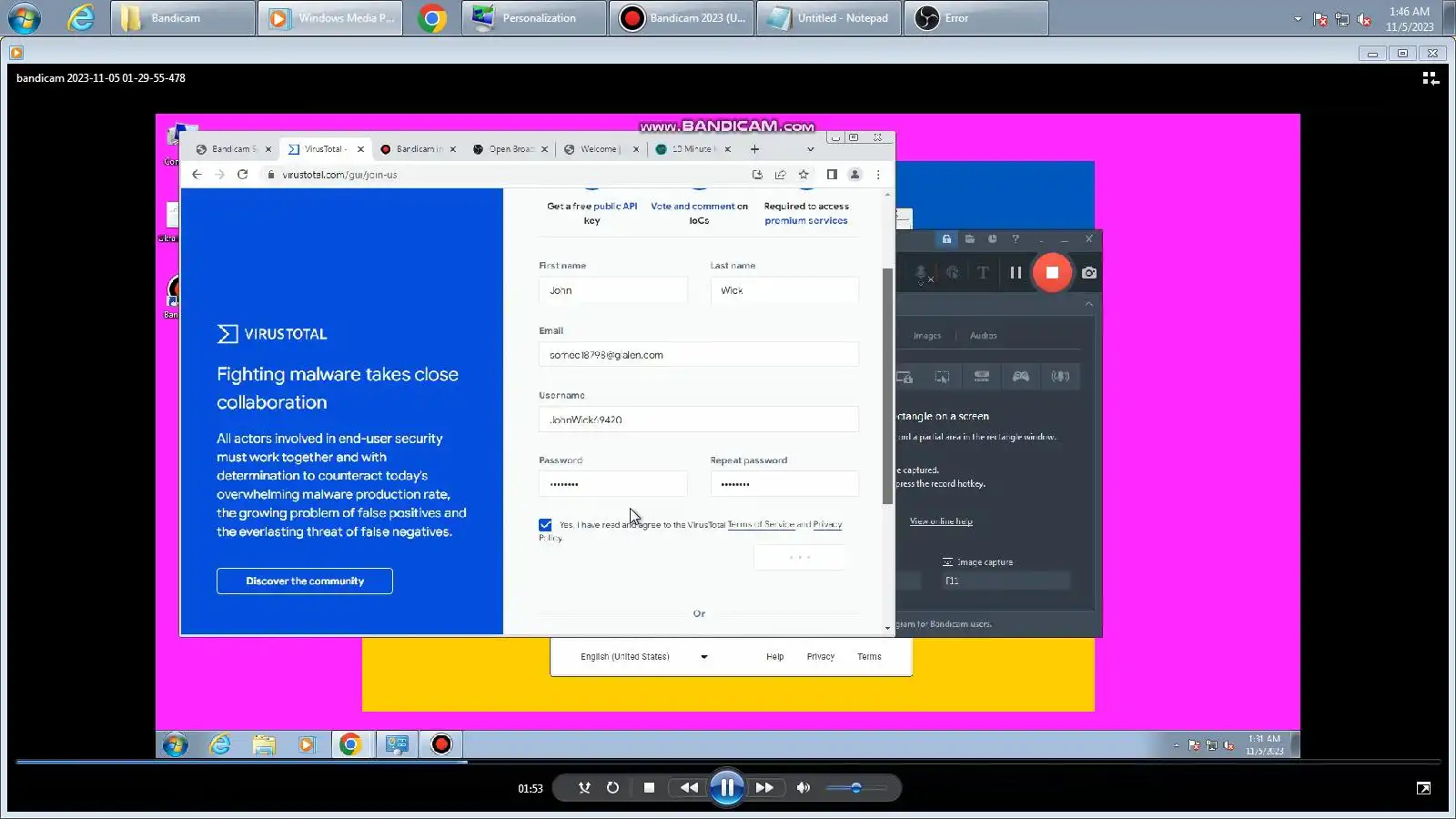Open the English (United States) language dropdown
Image resolution: width=1456 pixels, height=819 pixels.
(x=643, y=657)
